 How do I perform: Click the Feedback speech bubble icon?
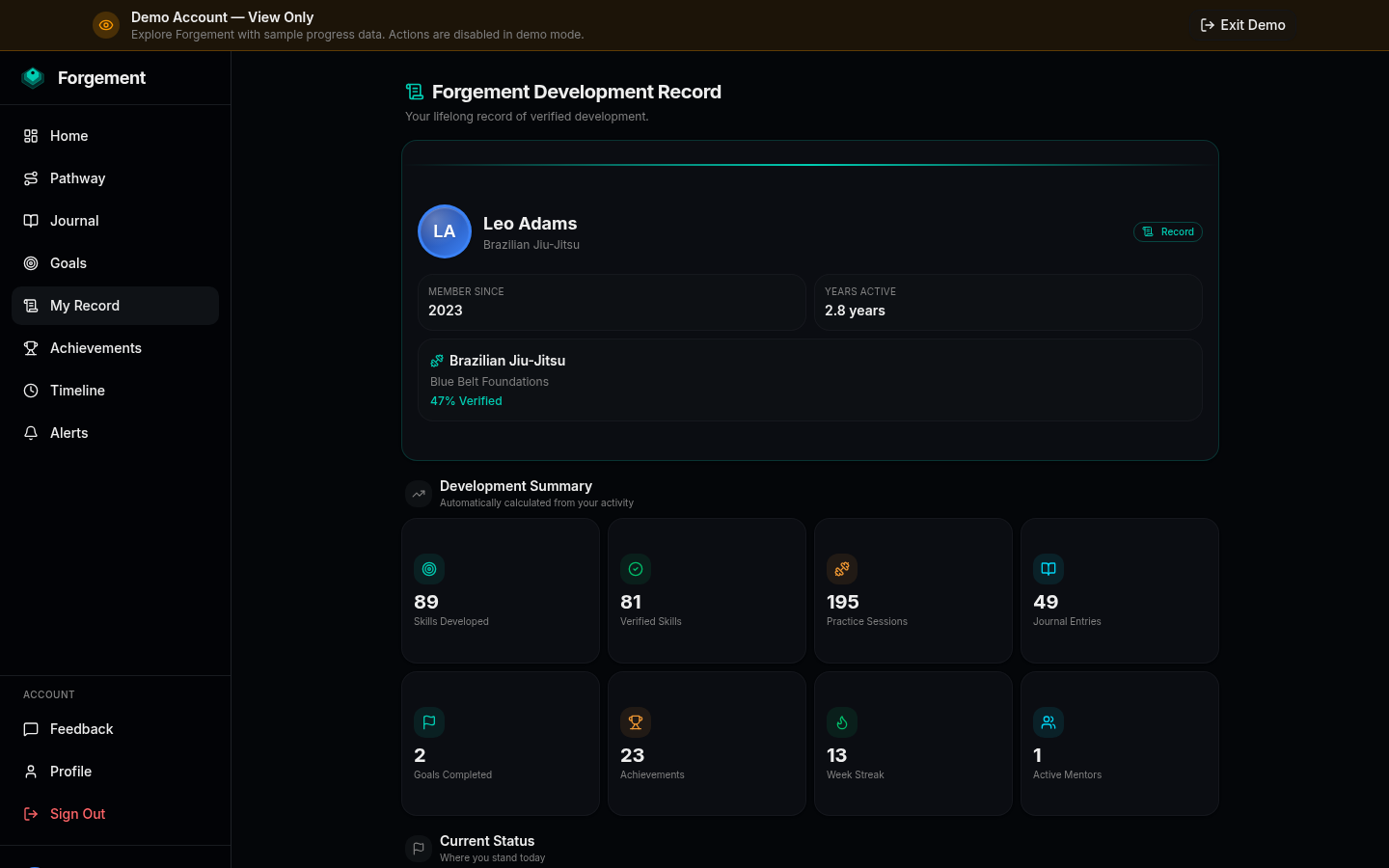[31, 729]
